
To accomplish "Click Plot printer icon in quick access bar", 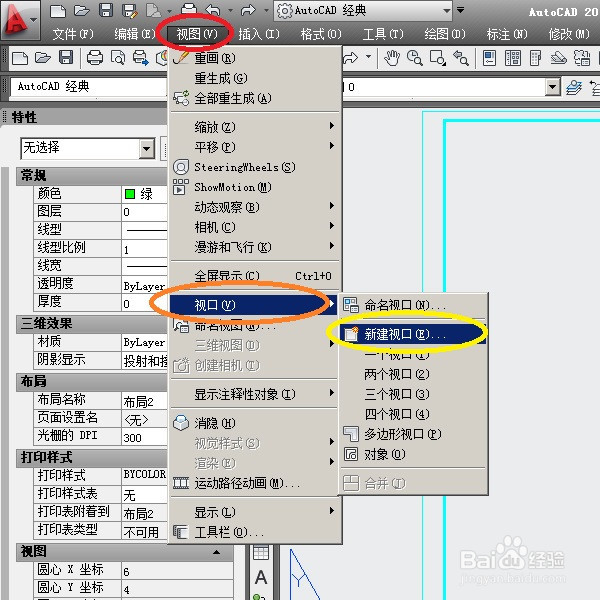I will [x=189, y=9].
